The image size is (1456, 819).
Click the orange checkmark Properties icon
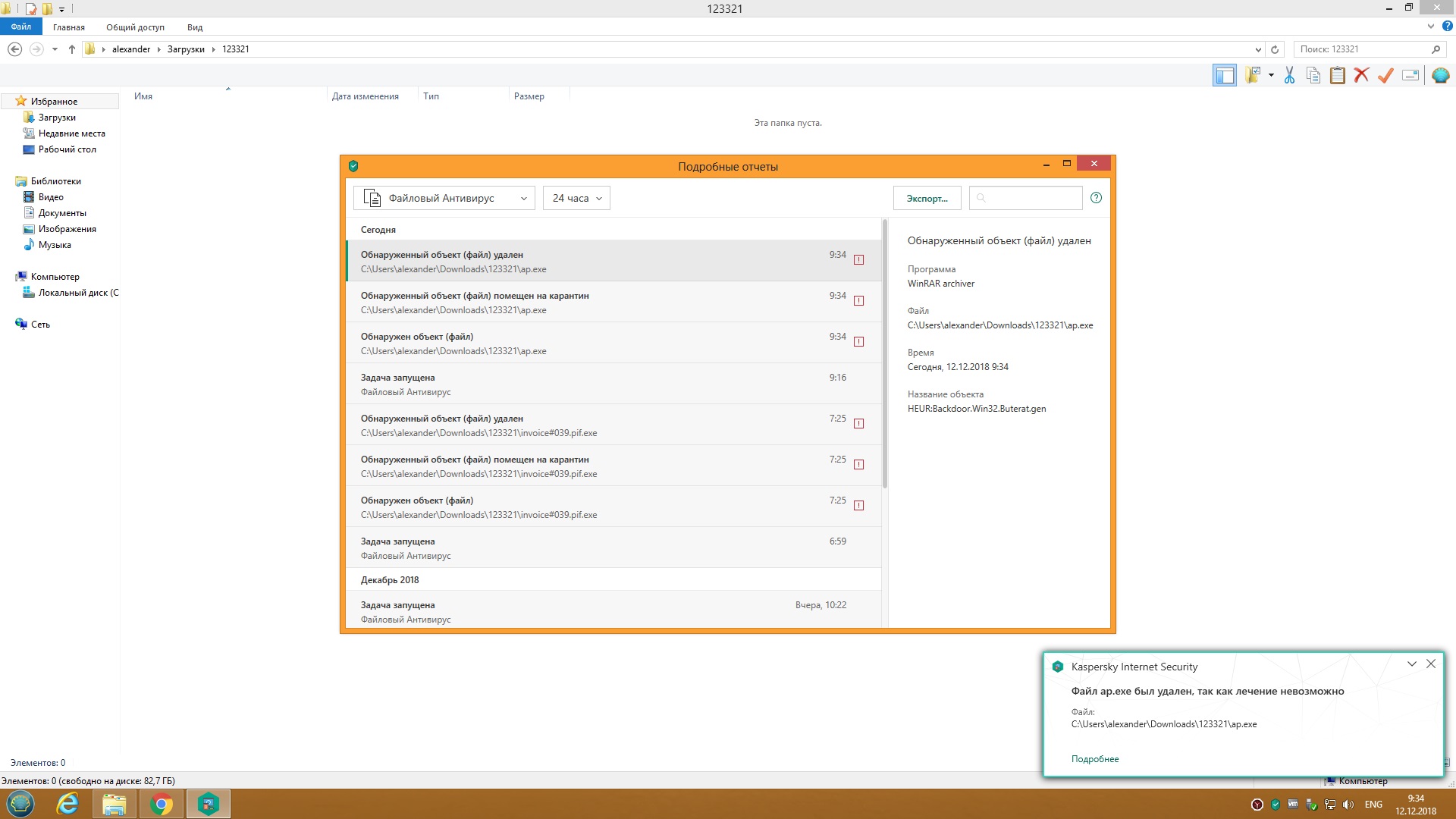[1385, 75]
